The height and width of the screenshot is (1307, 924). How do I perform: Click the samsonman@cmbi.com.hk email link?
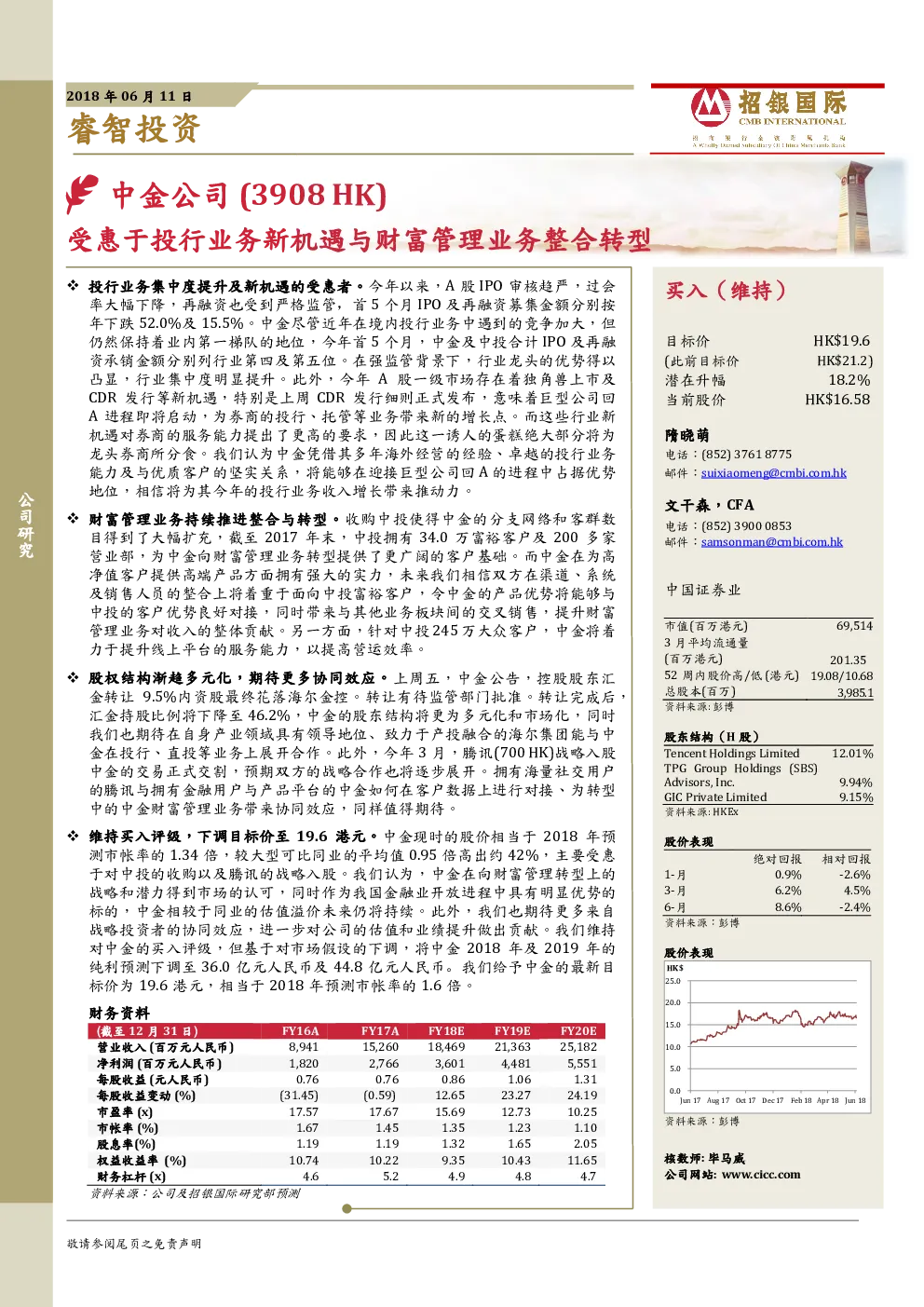[x=771, y=542]
